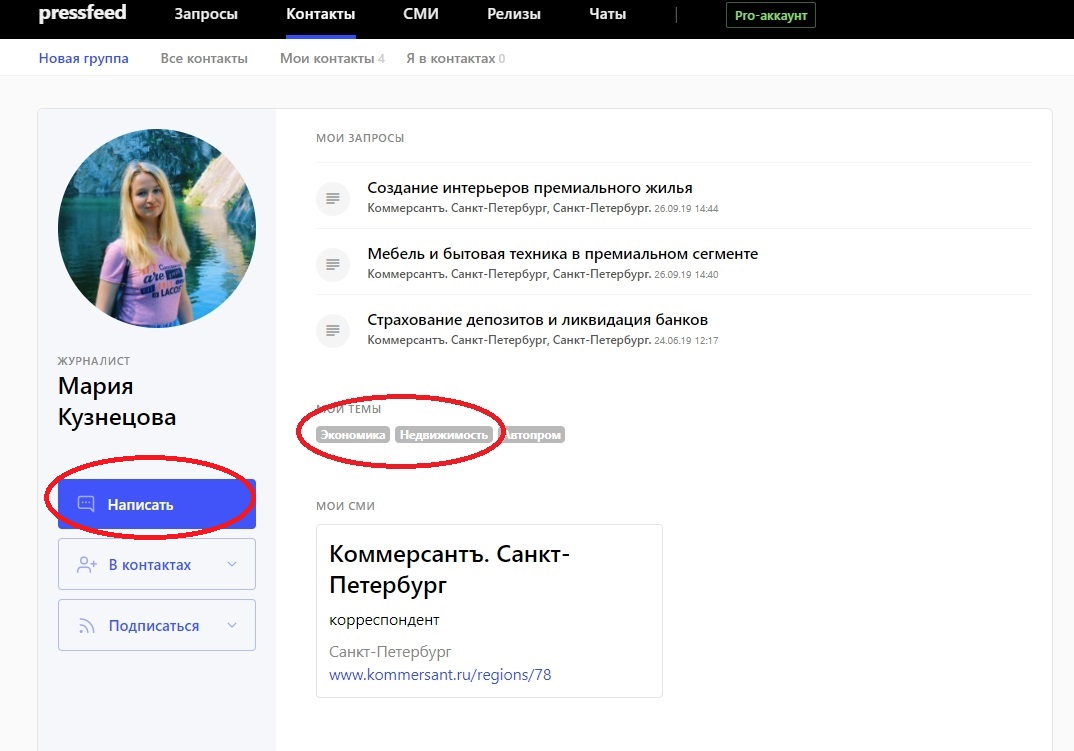Screen dimensions: 1074x751
Task: Switch to the Все контакты tab
Action: click(204, 59)
